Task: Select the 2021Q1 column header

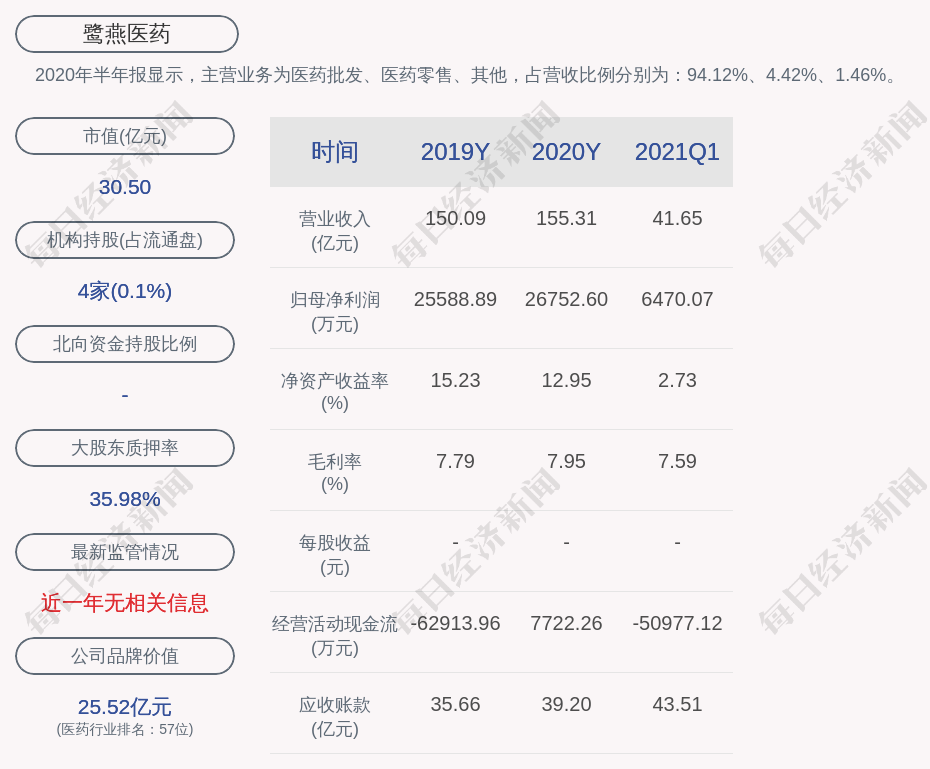Action: tap(677, 152)
